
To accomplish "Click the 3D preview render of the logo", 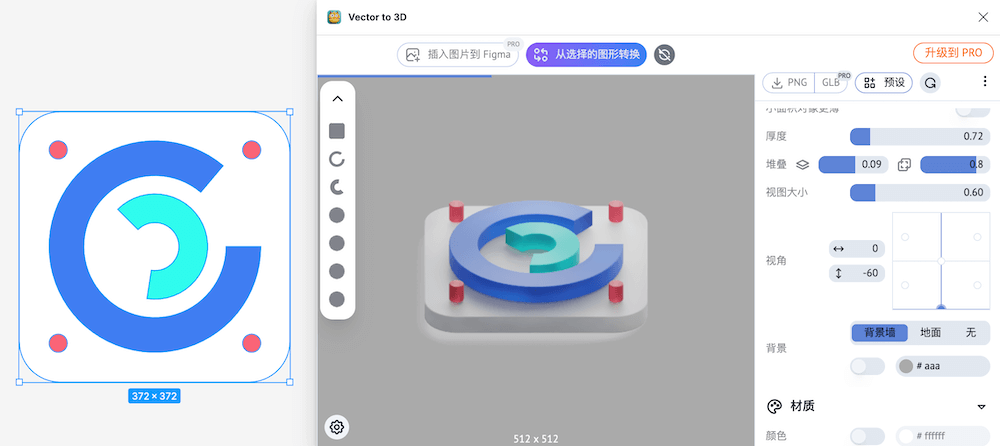I will [x=536, y=265].
